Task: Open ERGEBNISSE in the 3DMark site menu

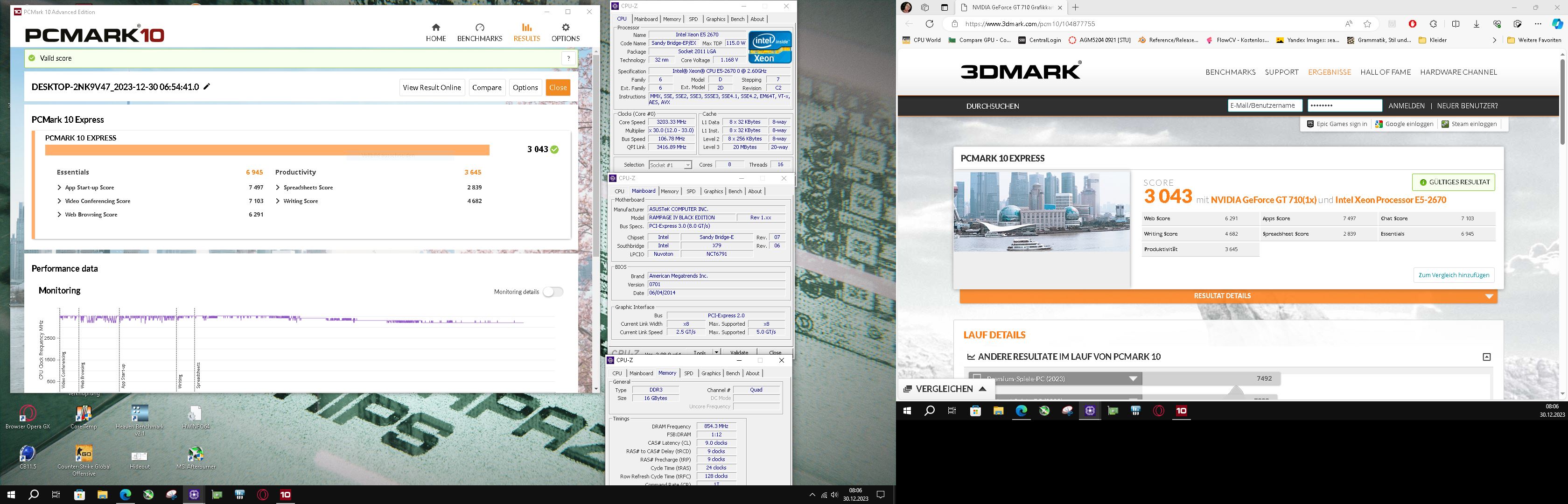Action: [x=1330, y=72]
